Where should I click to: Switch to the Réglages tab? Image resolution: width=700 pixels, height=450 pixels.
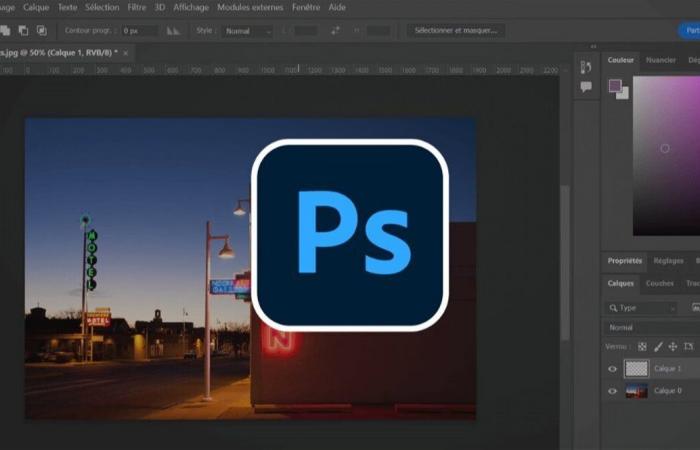668,261
